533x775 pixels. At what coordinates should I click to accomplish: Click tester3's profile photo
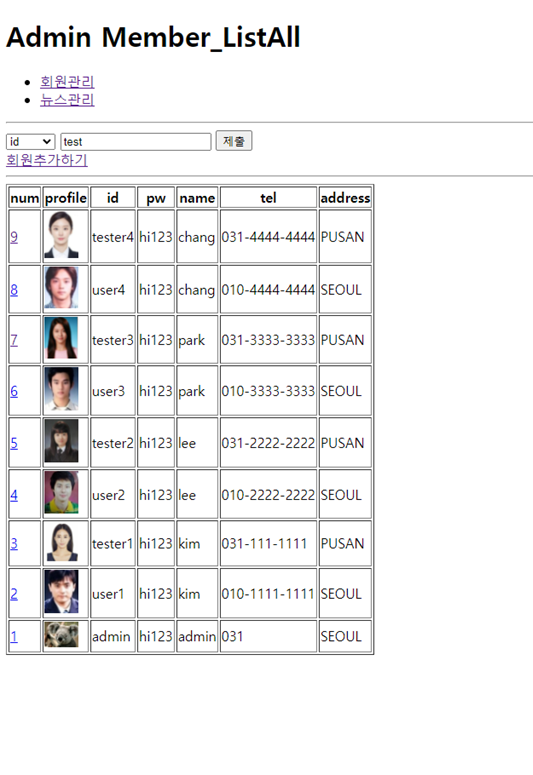coord(61,338)
